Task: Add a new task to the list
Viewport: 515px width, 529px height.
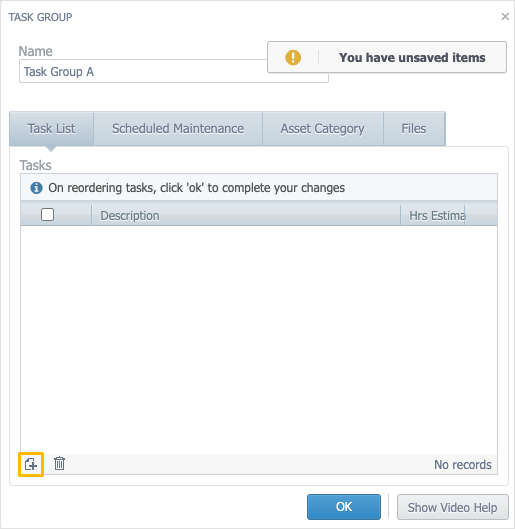Action: (x=31, y=465)
